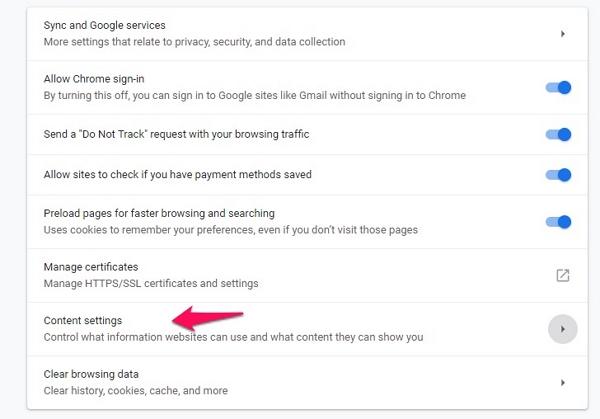Click the Allow sites to check payment methods text
This screenshot has height=419, width=600.
178,174
